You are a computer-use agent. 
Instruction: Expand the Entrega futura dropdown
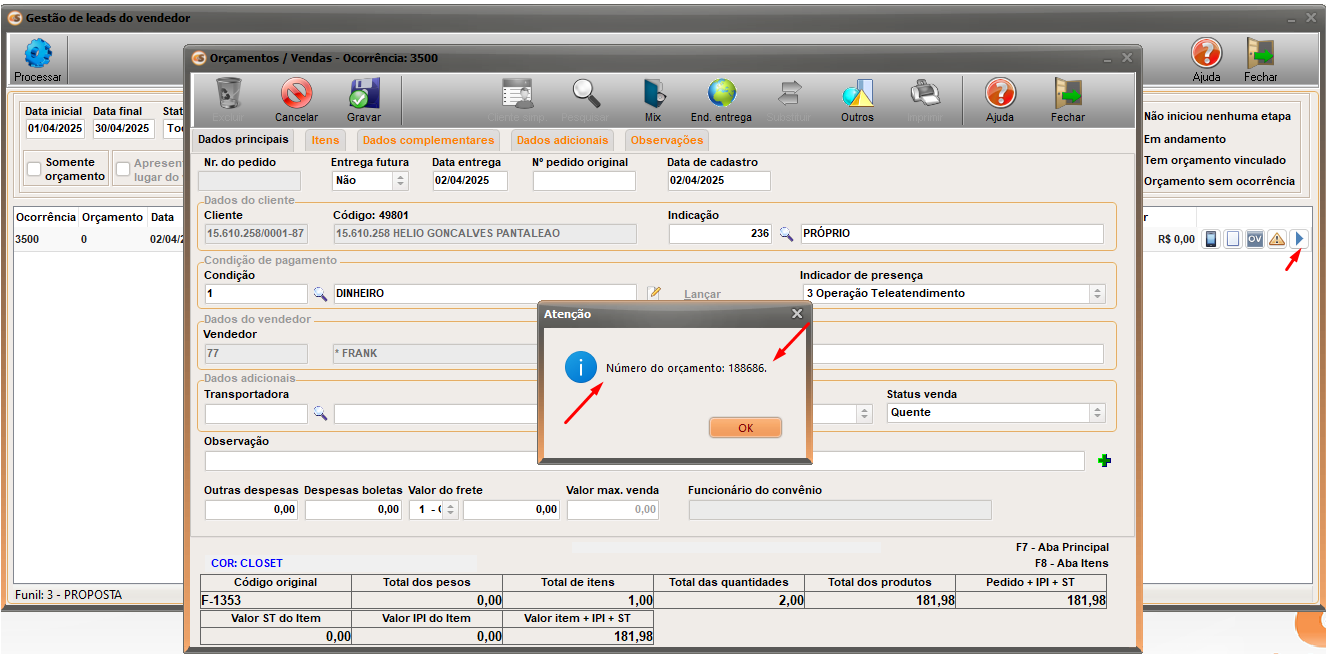click(x=400, y=181)
